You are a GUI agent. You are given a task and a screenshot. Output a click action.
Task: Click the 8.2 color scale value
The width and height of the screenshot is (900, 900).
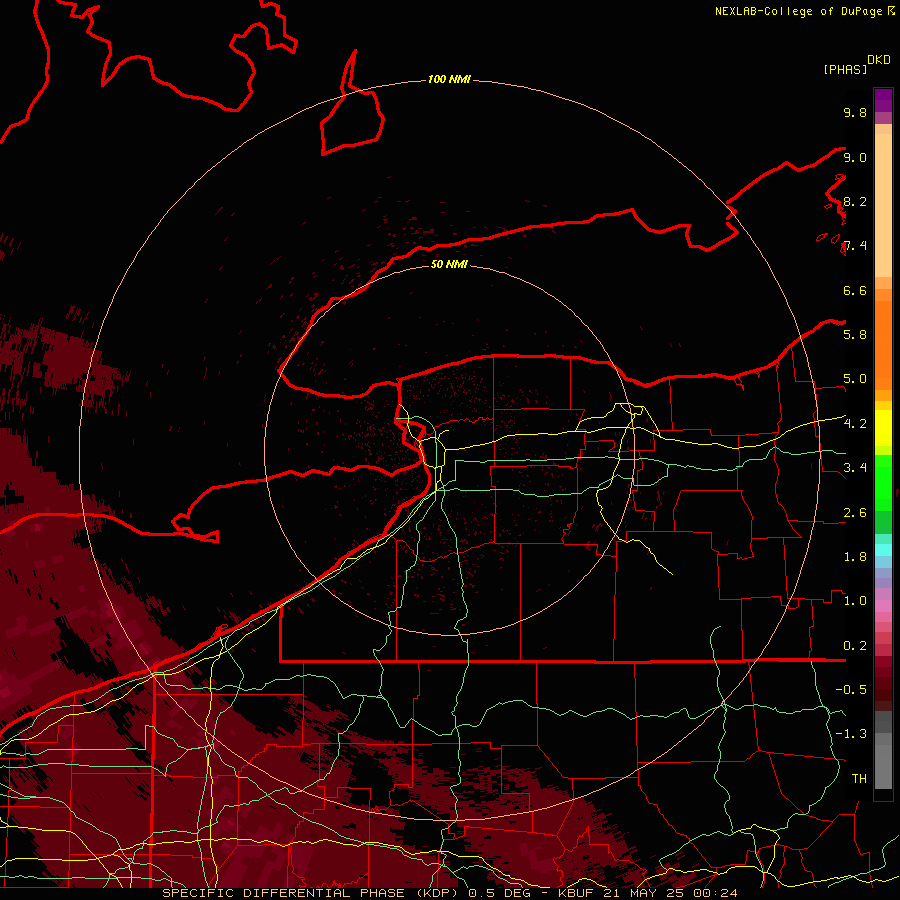[x=855, y=201]
